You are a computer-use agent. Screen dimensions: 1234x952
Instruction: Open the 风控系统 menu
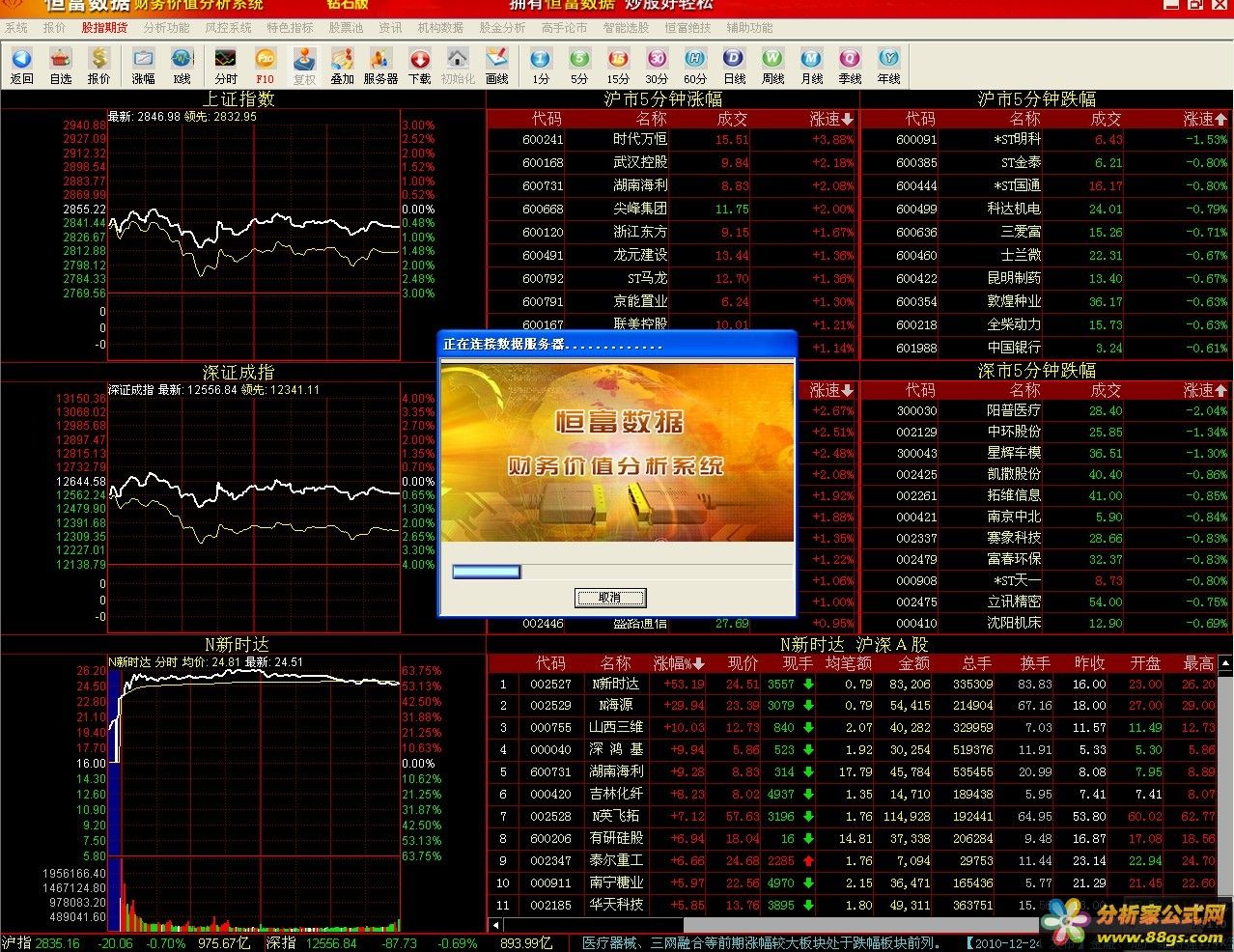click(228, 28)
